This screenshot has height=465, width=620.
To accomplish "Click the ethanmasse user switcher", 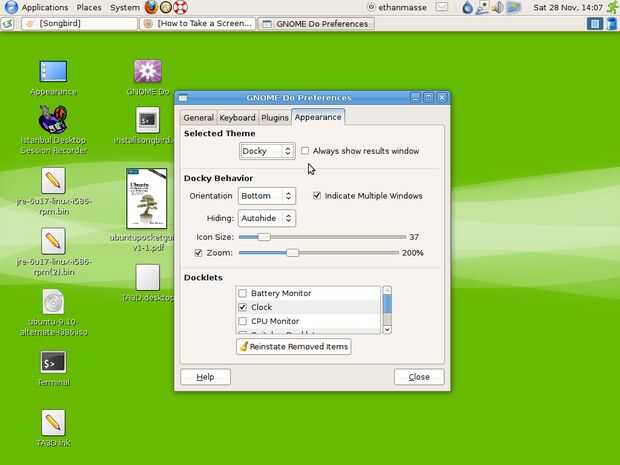I will 397,7.
